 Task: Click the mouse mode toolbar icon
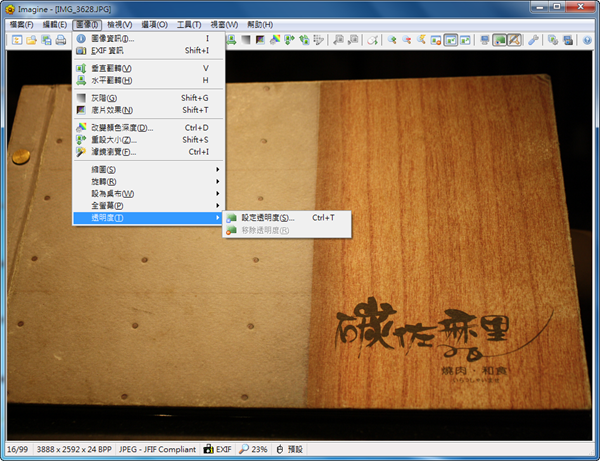point(372,40)
